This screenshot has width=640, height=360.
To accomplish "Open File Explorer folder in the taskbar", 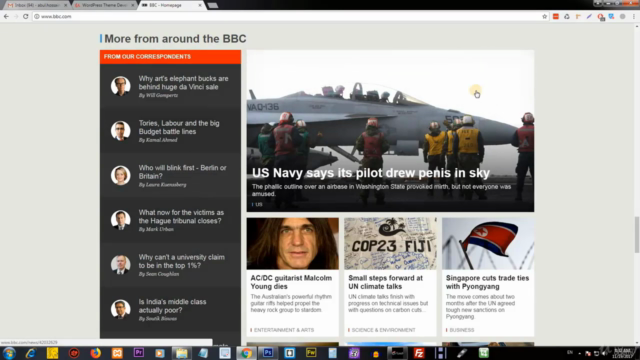I will point(182,353).
